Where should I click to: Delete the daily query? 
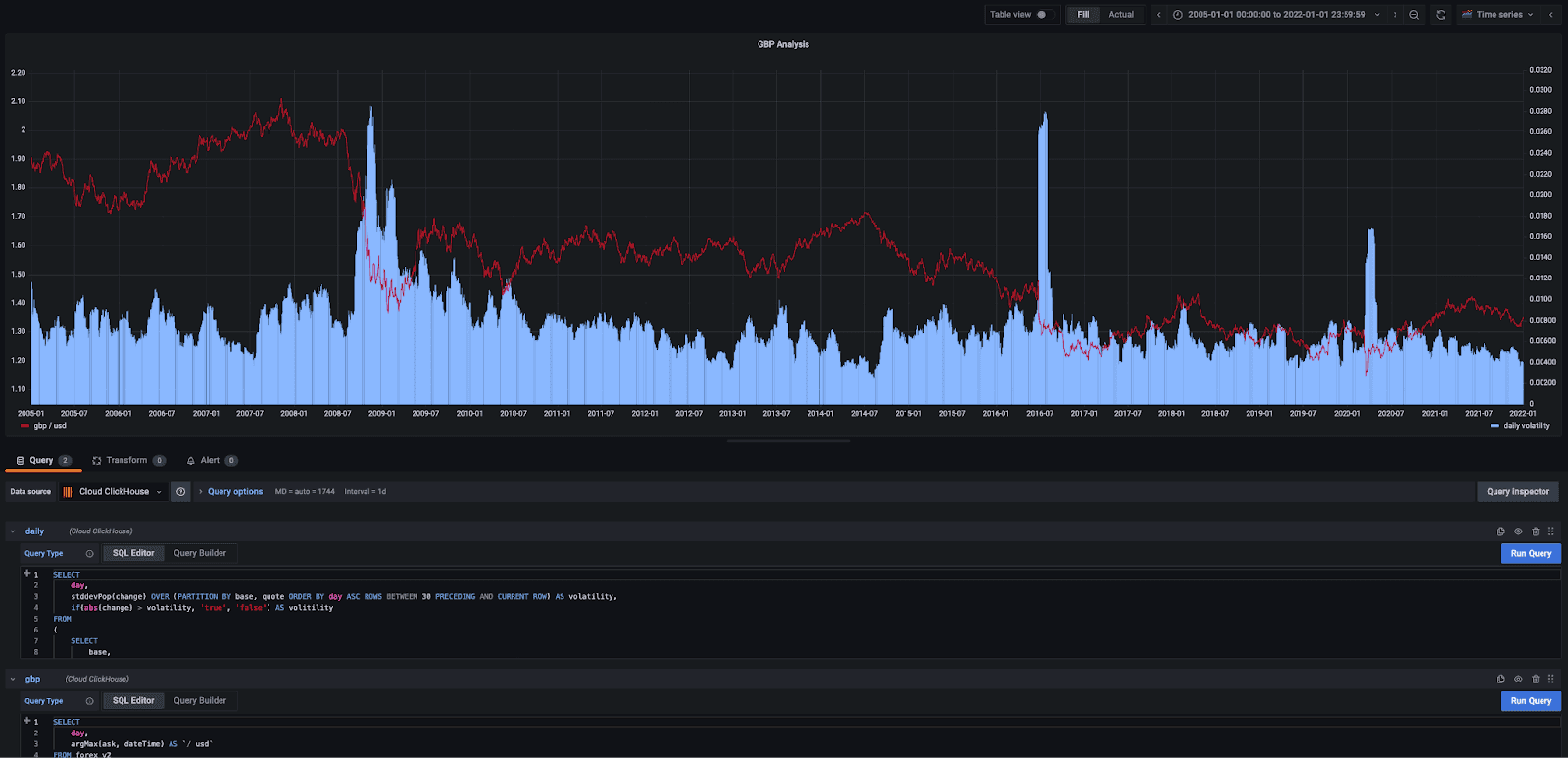coord(1536,531)
